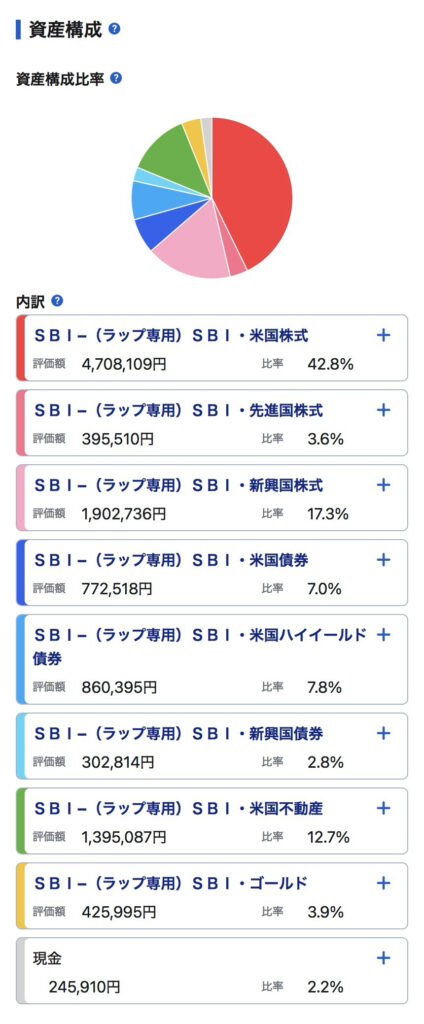Expand the SBI・米国ハイイールド債券 row plus icon
The image size is (424, 1024).
(383, 634)
